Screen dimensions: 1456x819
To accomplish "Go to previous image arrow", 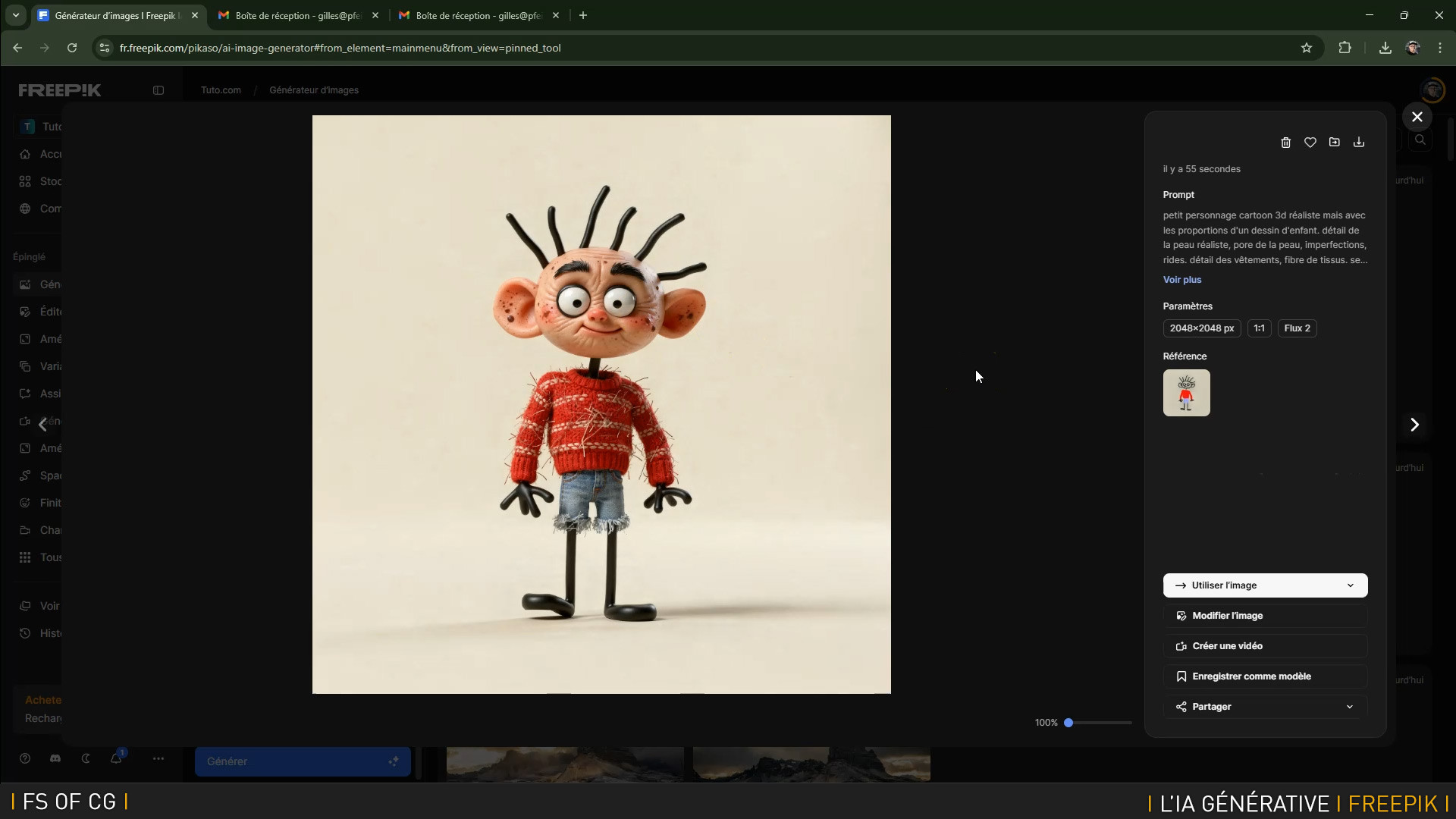I will pos(42,425).
